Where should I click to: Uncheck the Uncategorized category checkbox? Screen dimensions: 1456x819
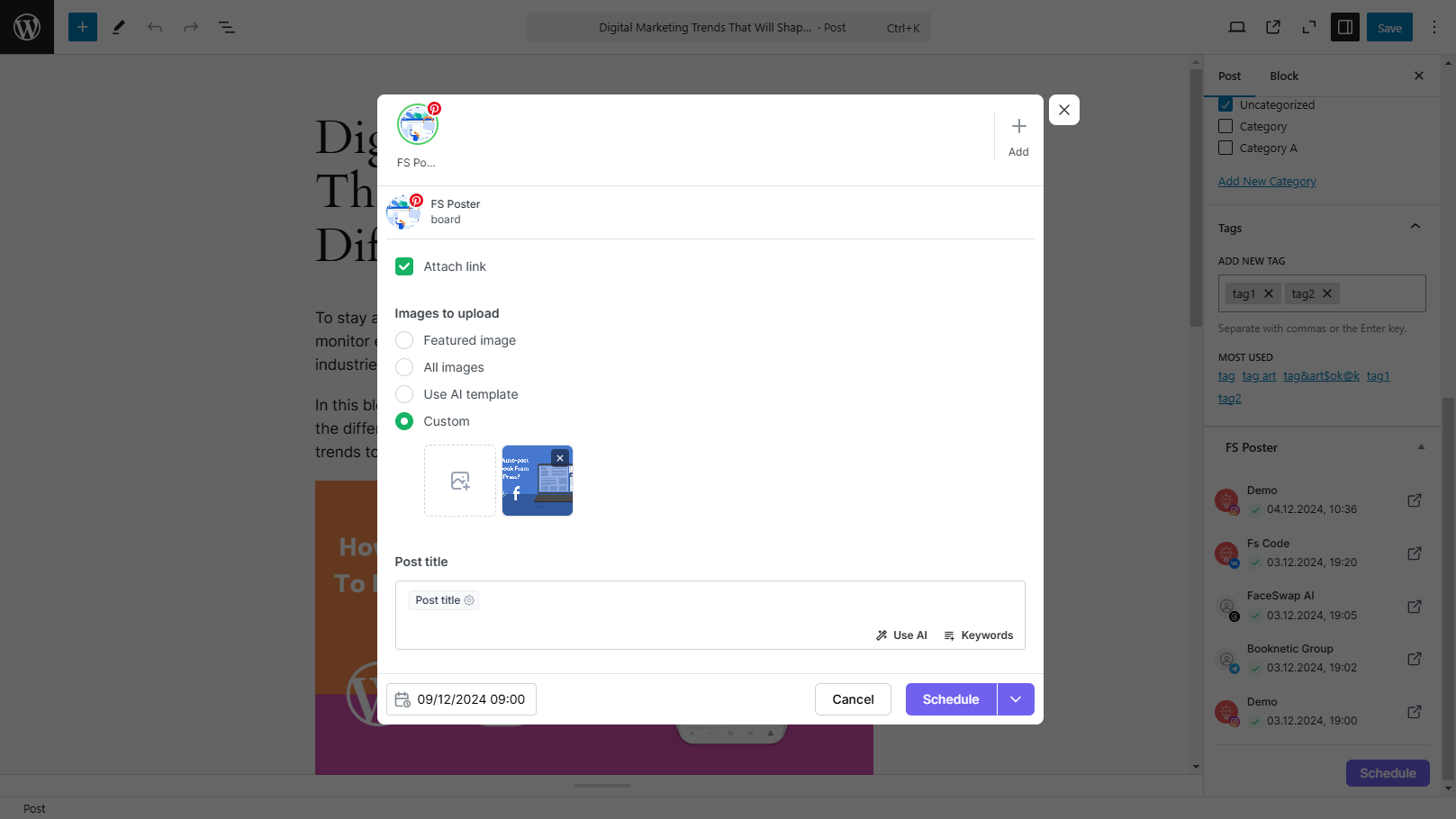(x=1225, y=104)
